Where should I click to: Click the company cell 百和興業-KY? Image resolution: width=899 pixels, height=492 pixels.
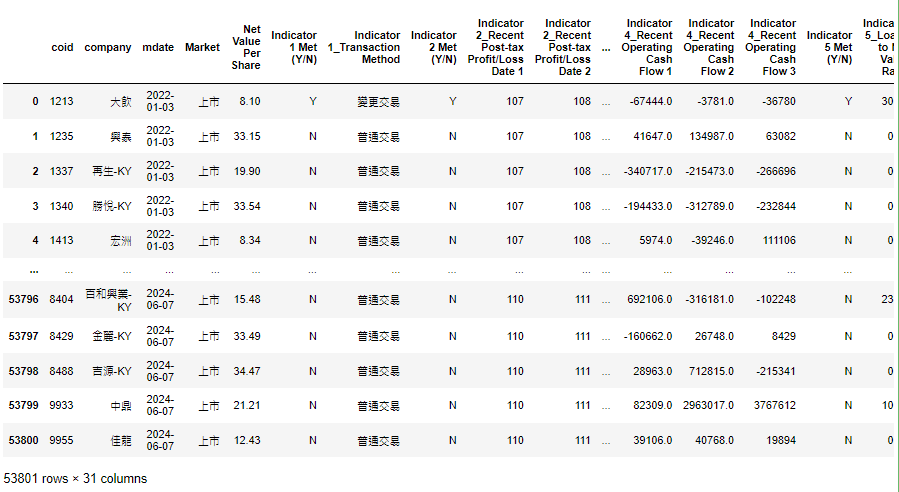pos(109,300)
